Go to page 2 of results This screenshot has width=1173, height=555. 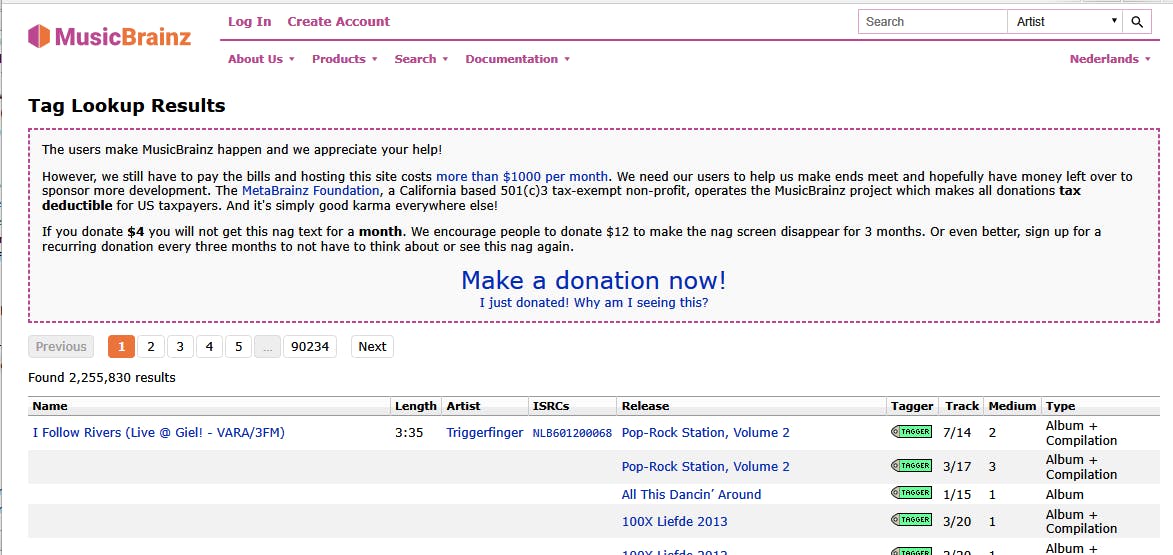pos(150,346)
